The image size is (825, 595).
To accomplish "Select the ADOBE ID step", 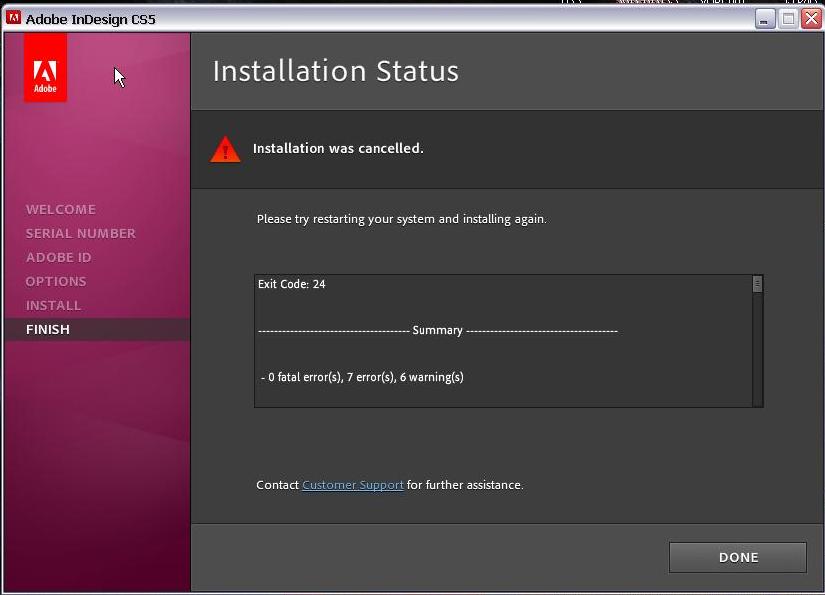I will (x=58, y=257).
